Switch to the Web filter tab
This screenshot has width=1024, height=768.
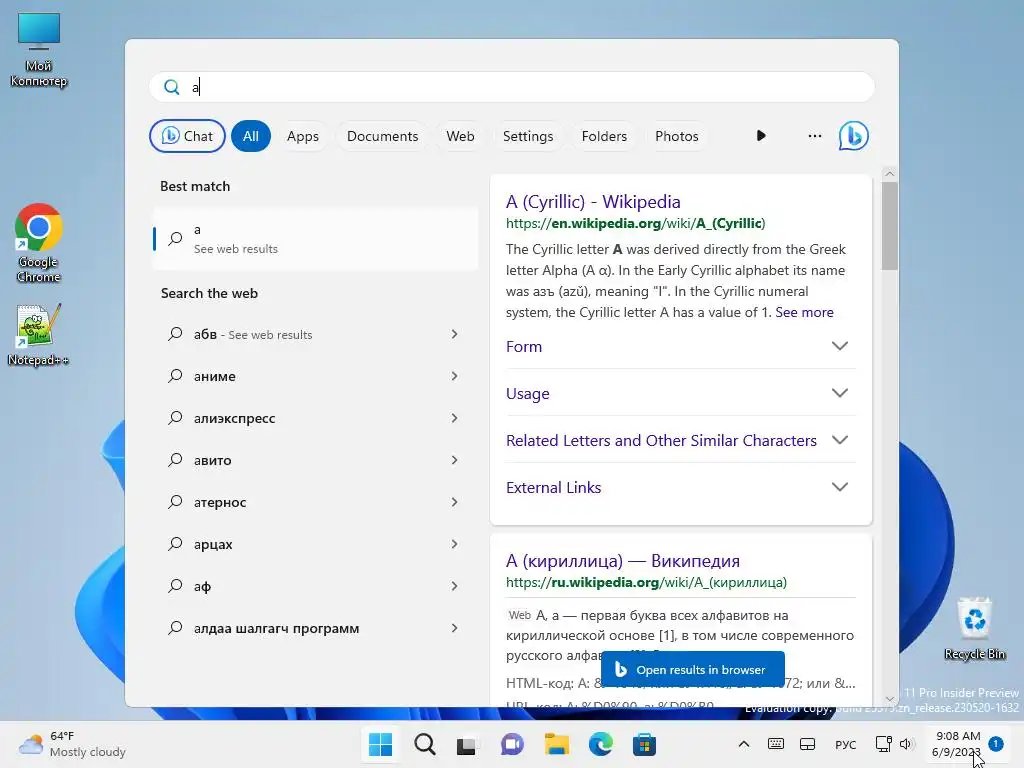460,136
